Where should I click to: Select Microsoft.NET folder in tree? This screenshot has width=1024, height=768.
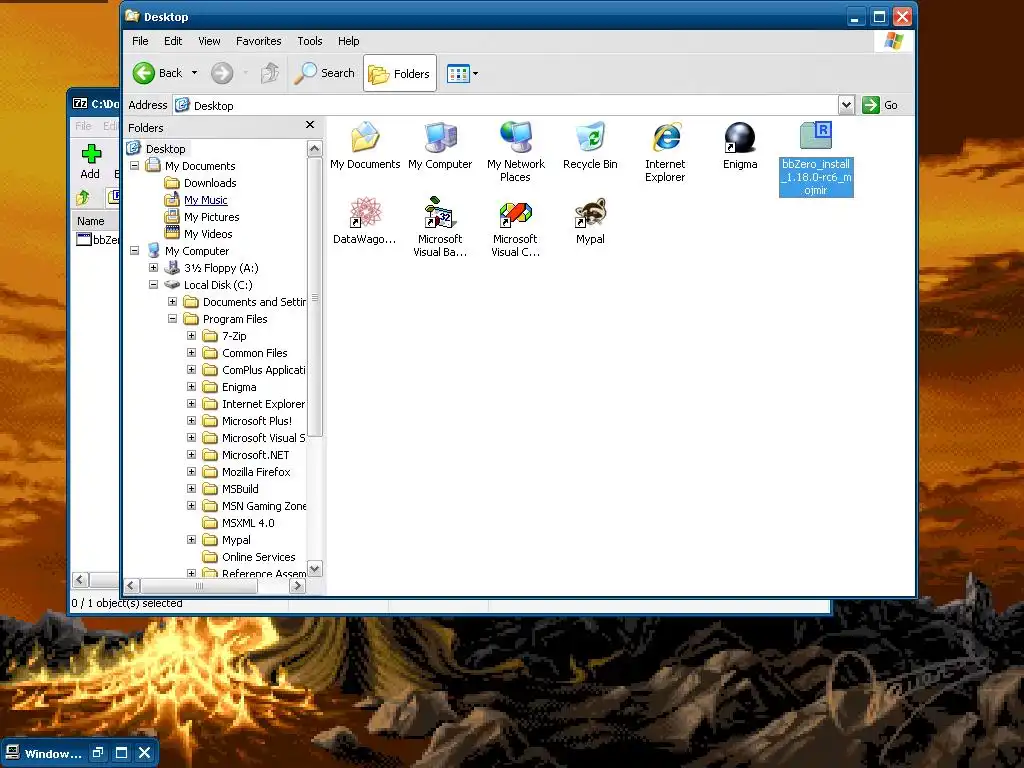255,455
